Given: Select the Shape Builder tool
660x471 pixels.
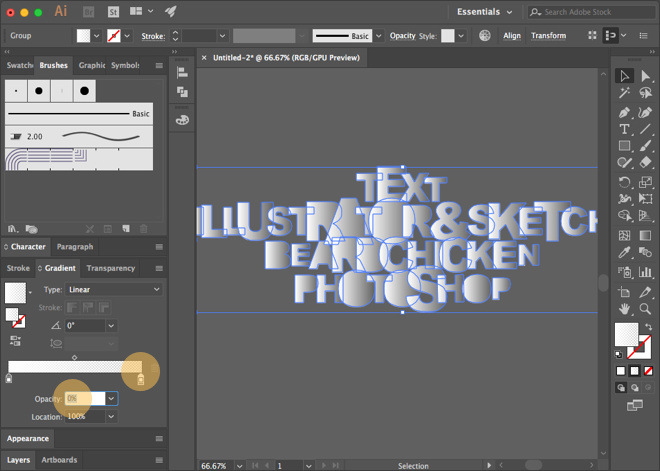Looking at the screenshot, I should coord(624,216).
